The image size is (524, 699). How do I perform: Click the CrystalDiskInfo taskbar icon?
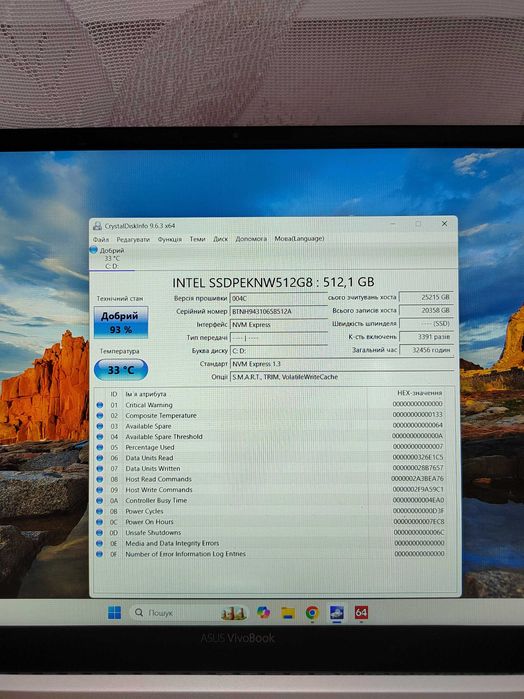click(337, 613)
